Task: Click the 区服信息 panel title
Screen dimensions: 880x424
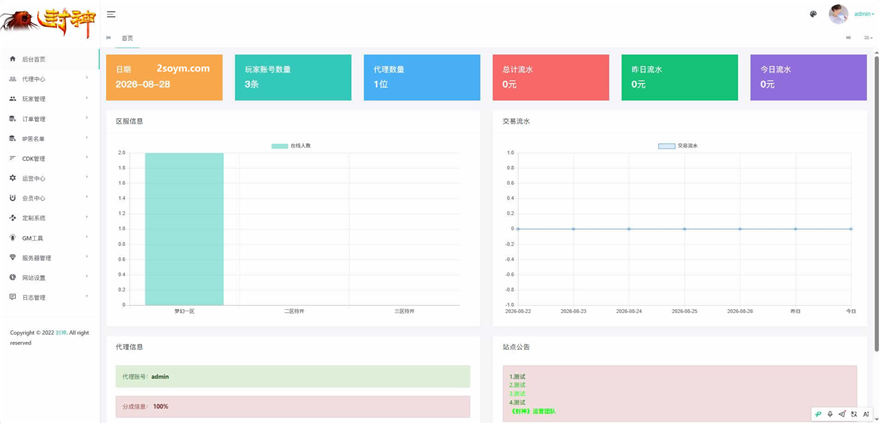Action: 129,121
